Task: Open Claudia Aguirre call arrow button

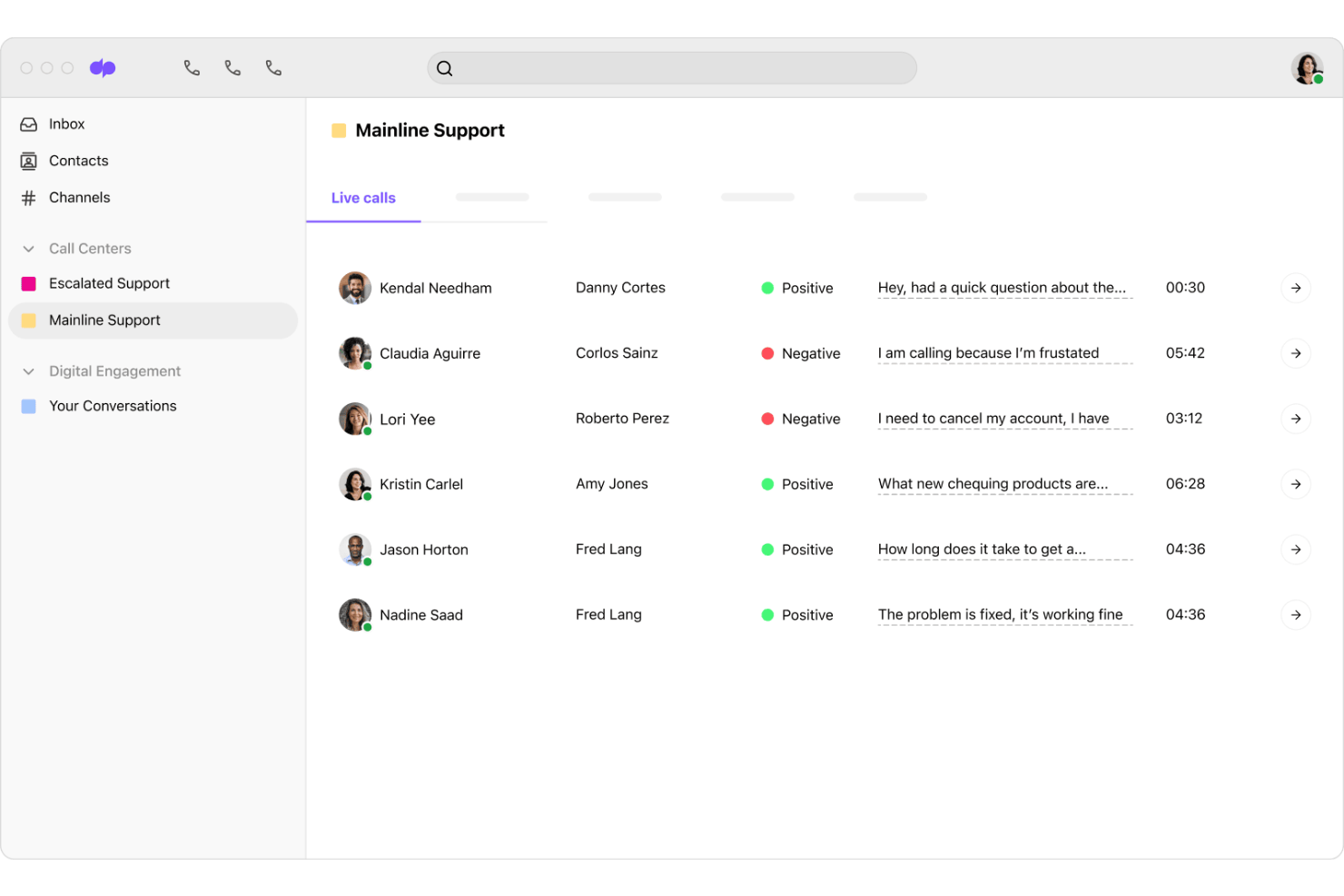Action: point(1296,353)
